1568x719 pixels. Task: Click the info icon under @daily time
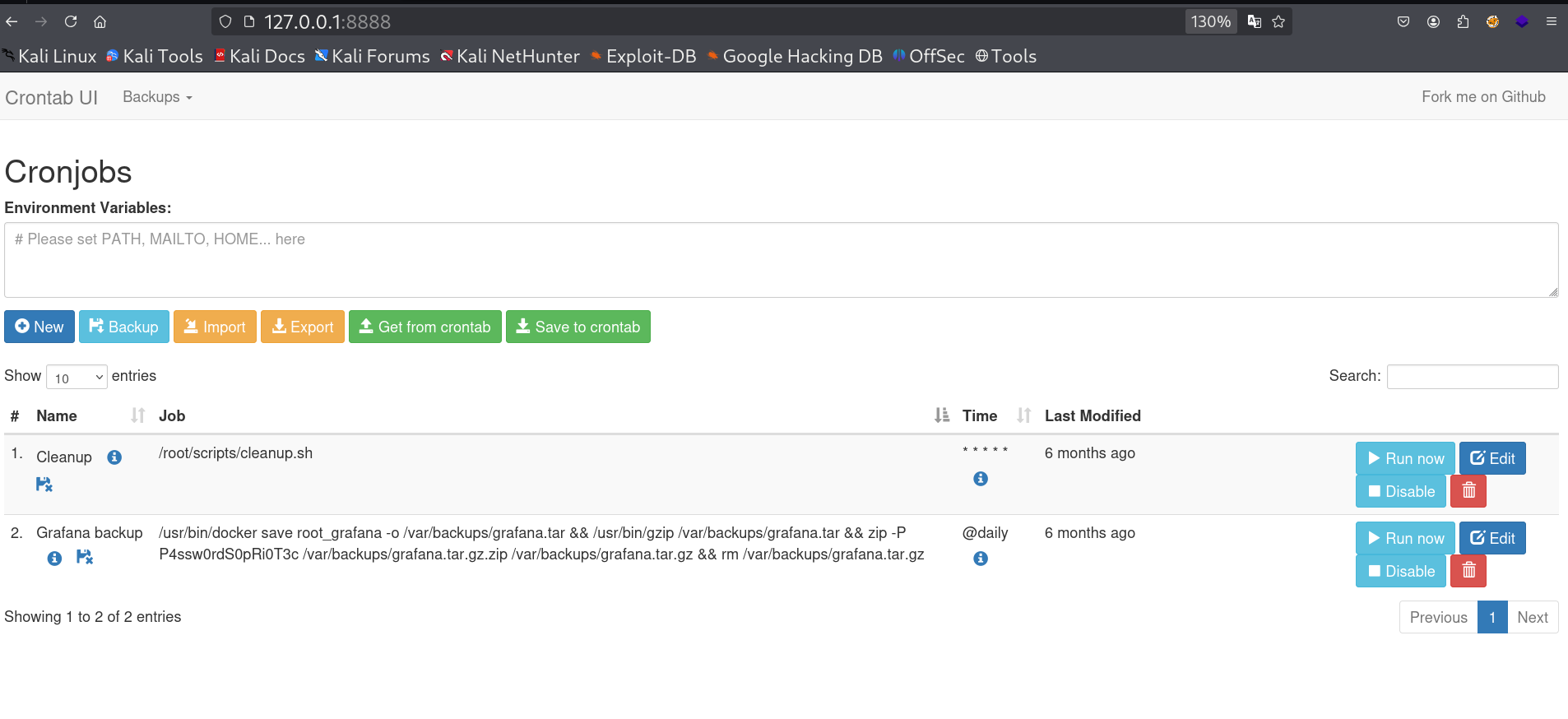coord(981,559)
